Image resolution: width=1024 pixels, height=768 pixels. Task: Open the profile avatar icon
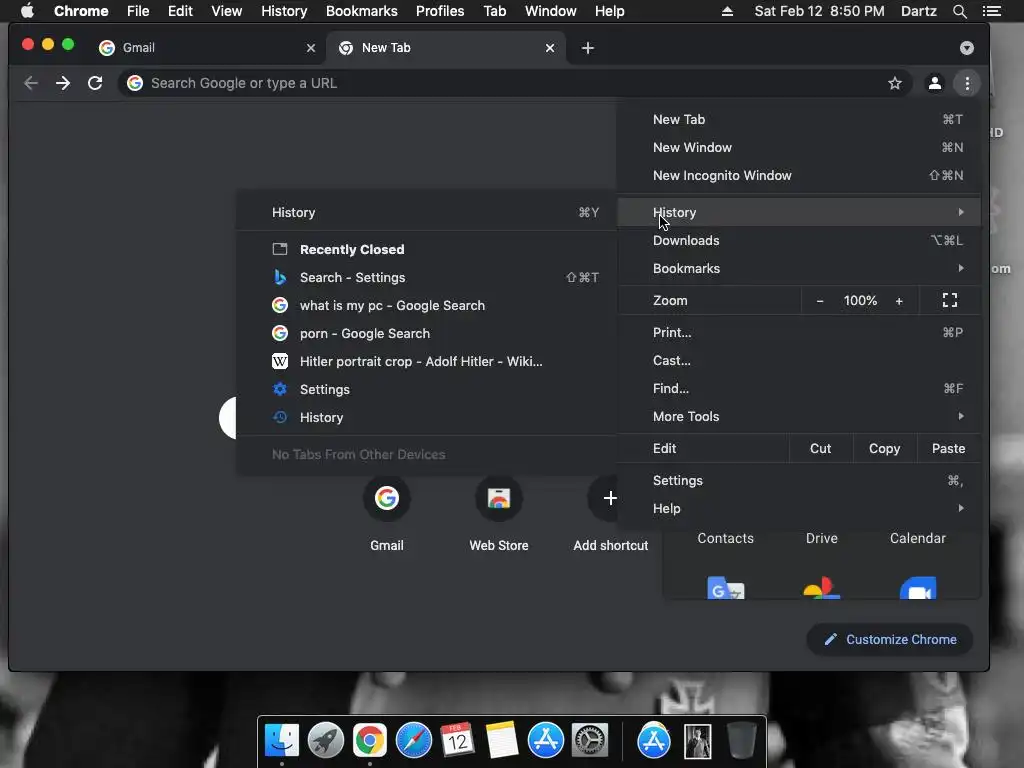935,83
